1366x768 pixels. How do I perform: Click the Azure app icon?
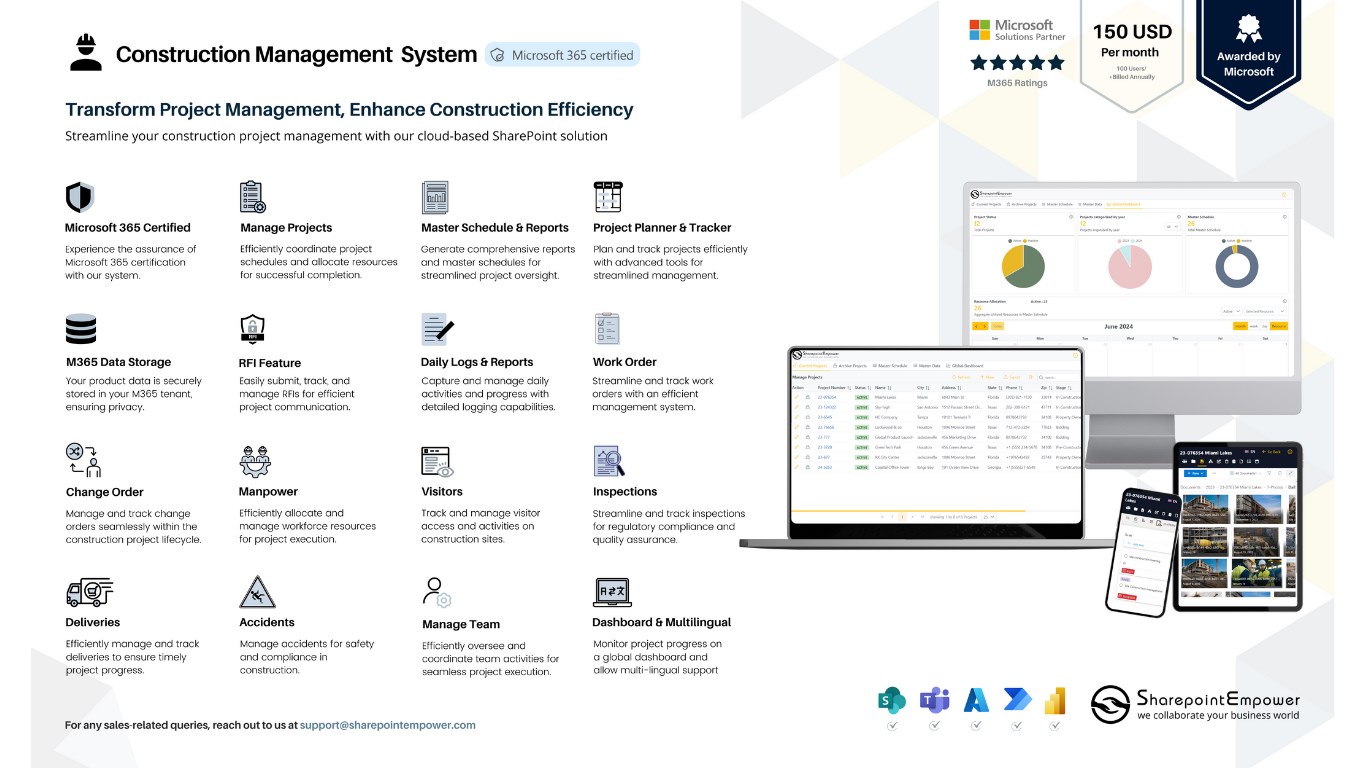click(976, 700)
